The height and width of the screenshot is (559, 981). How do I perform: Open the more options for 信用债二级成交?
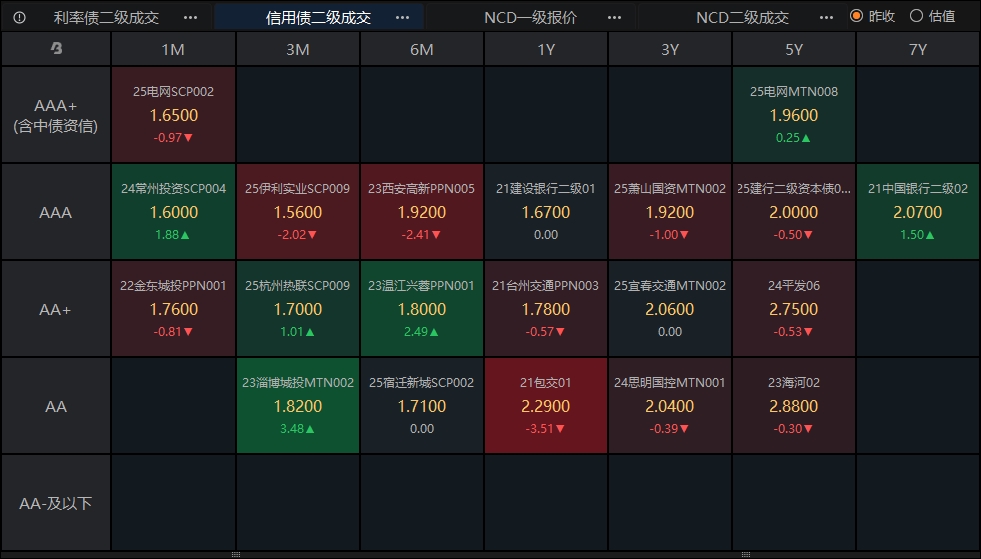pos(403,18)
